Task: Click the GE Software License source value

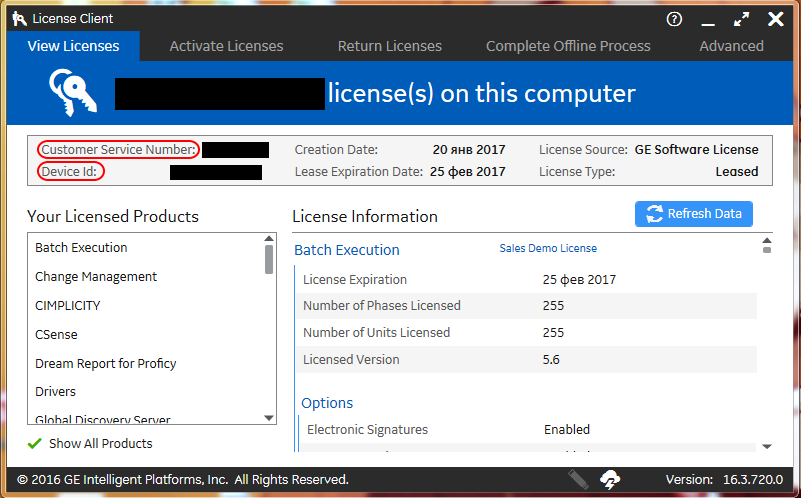Action: point(696,150)
